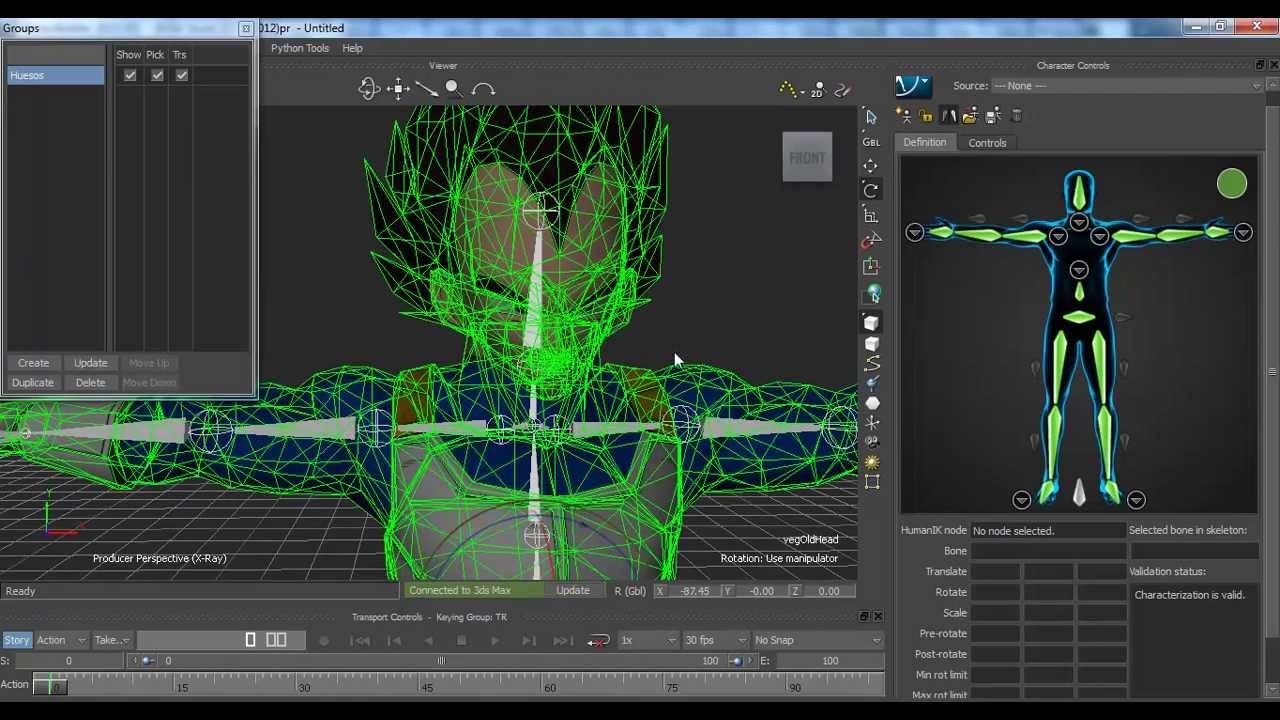Image resolution: width=1280 pixels, height=720 pixels.
Task: Toggle the dual-pane timeline layout icon
Action: 276,640
